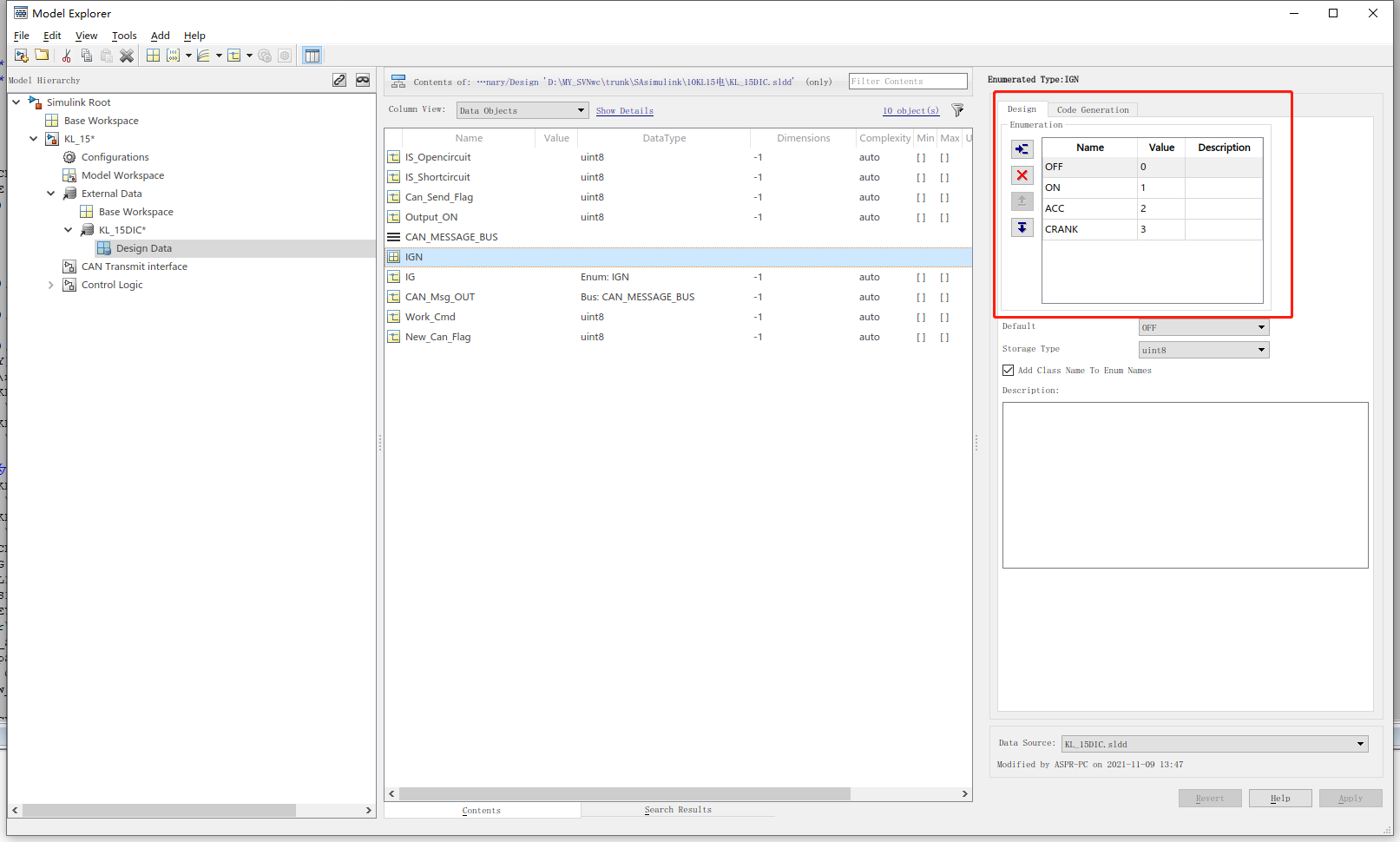Click the add bus object toolbar icon
This screenshot has width=1400, height=842.
click(x=234, y=56)
